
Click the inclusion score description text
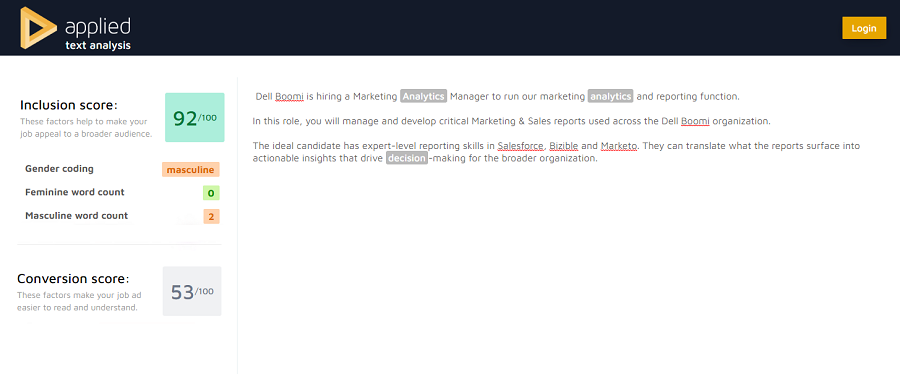[86, 128]
